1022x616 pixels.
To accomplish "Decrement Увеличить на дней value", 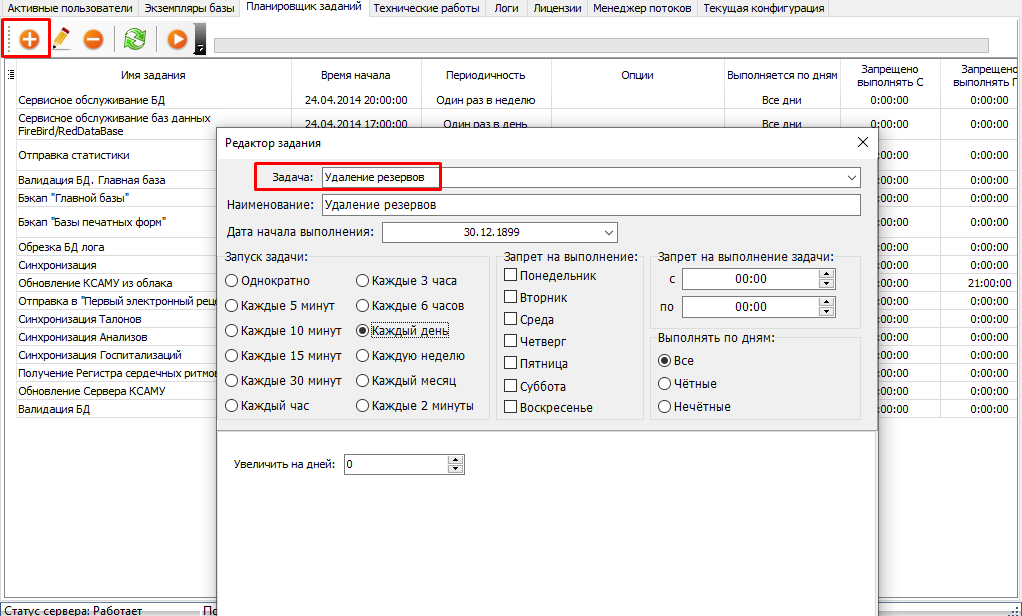I will click(x=456, y=469).
